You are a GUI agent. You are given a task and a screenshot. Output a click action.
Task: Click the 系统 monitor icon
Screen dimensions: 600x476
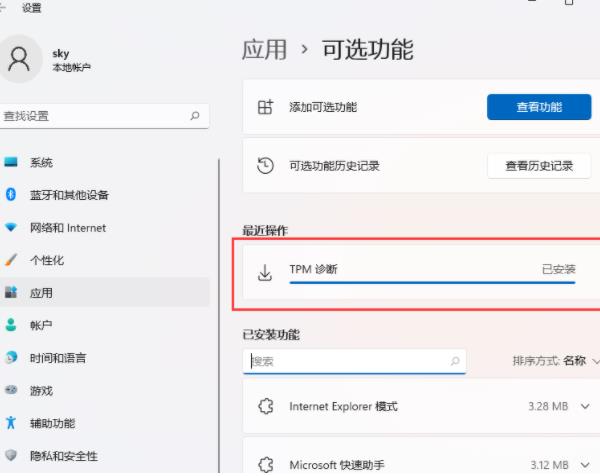pos(11,162)
